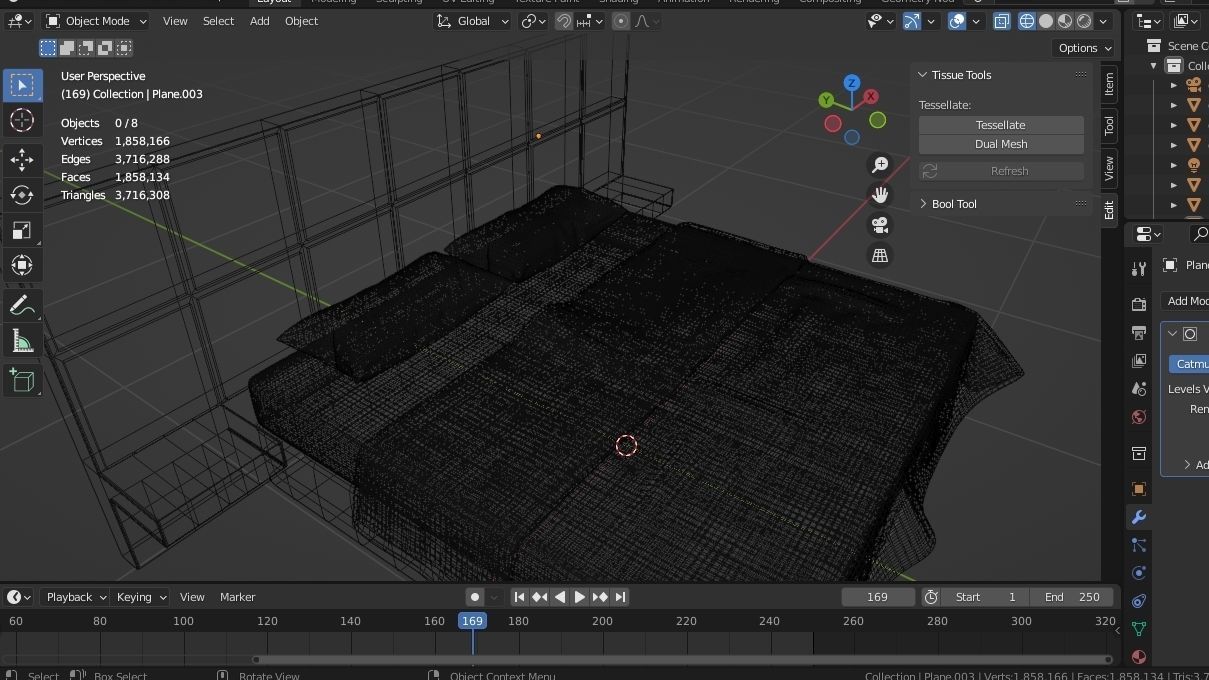The height and width of the screenshot is (680, 1209).
Task: Switch to rendered viewport shading
Action: tap(1084, 21)
